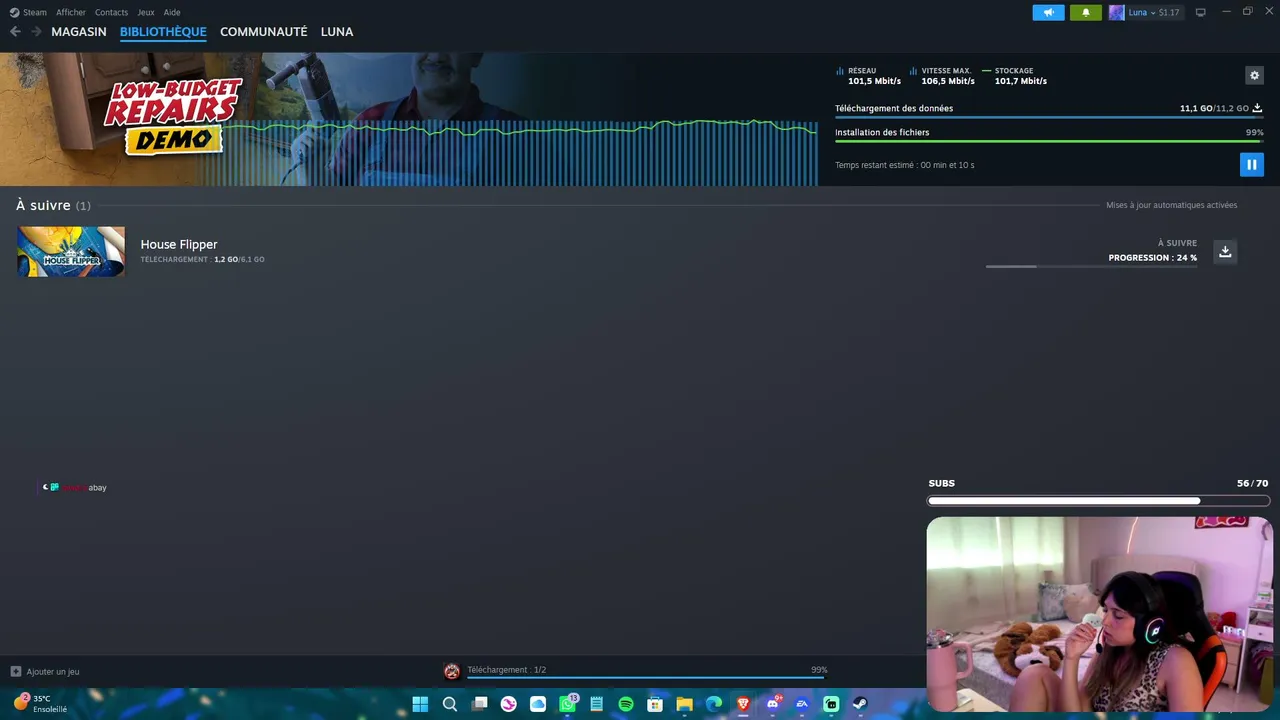Open downloads status 'Téléchargement : 1/2'
Image resolution: width=1280 pixels, height=720 pixels.
pyautogui.click(x=506, y=670)
